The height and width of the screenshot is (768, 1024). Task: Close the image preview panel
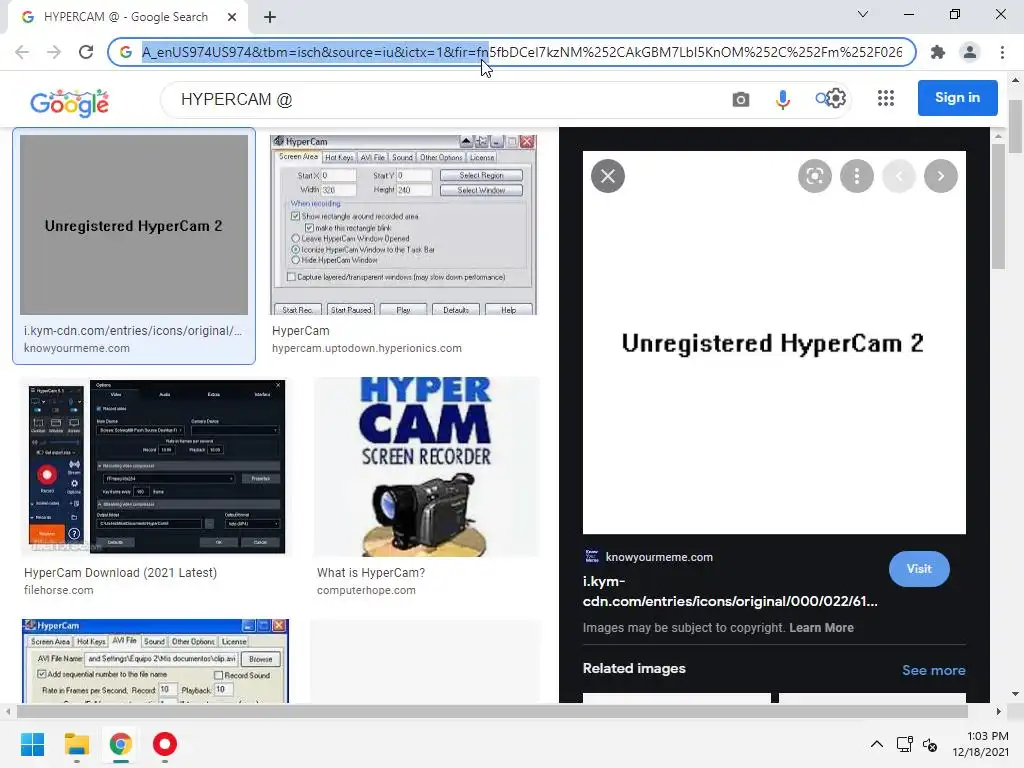[x=608, y=176]
